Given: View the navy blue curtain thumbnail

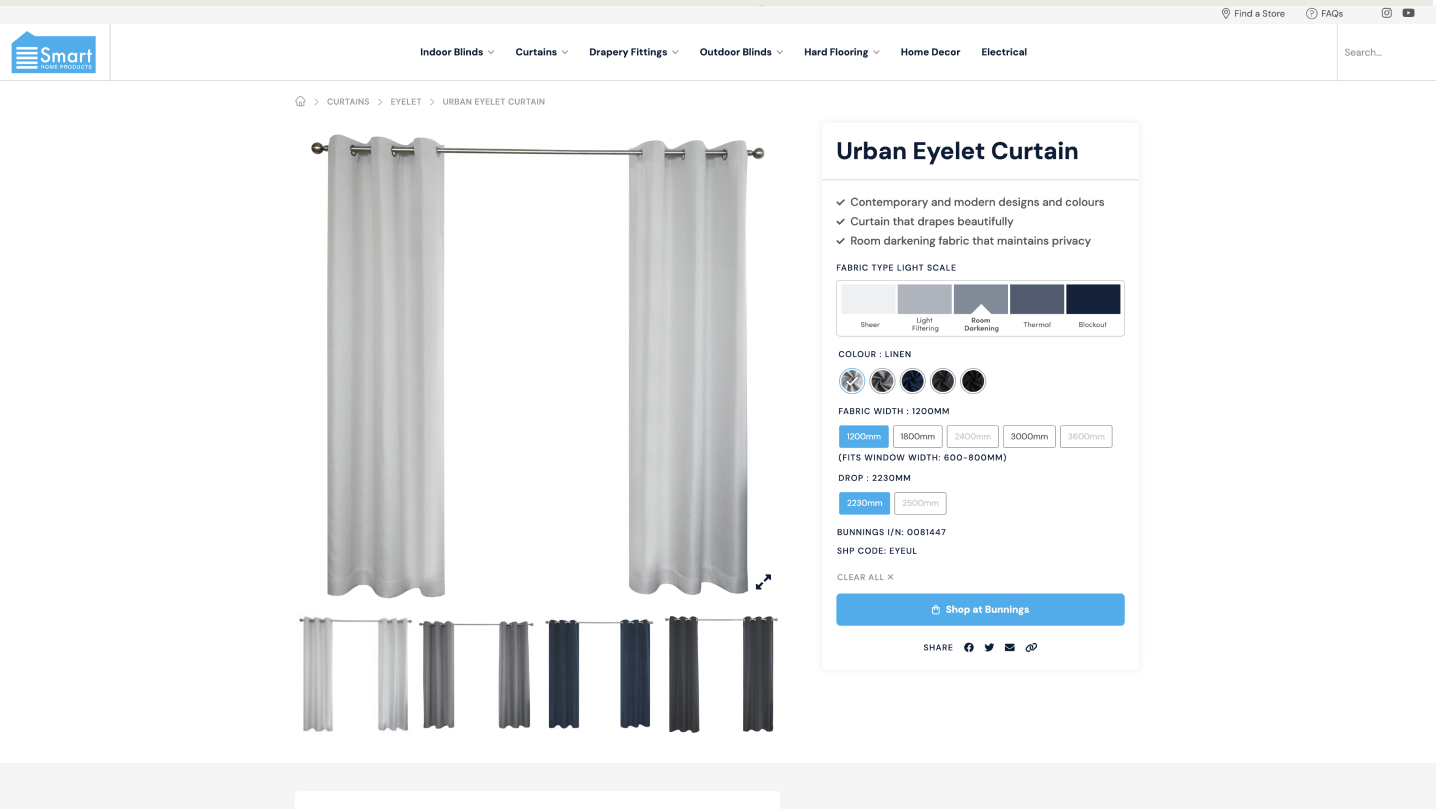Looking at the screenshot, I should [x=599, y=674].
